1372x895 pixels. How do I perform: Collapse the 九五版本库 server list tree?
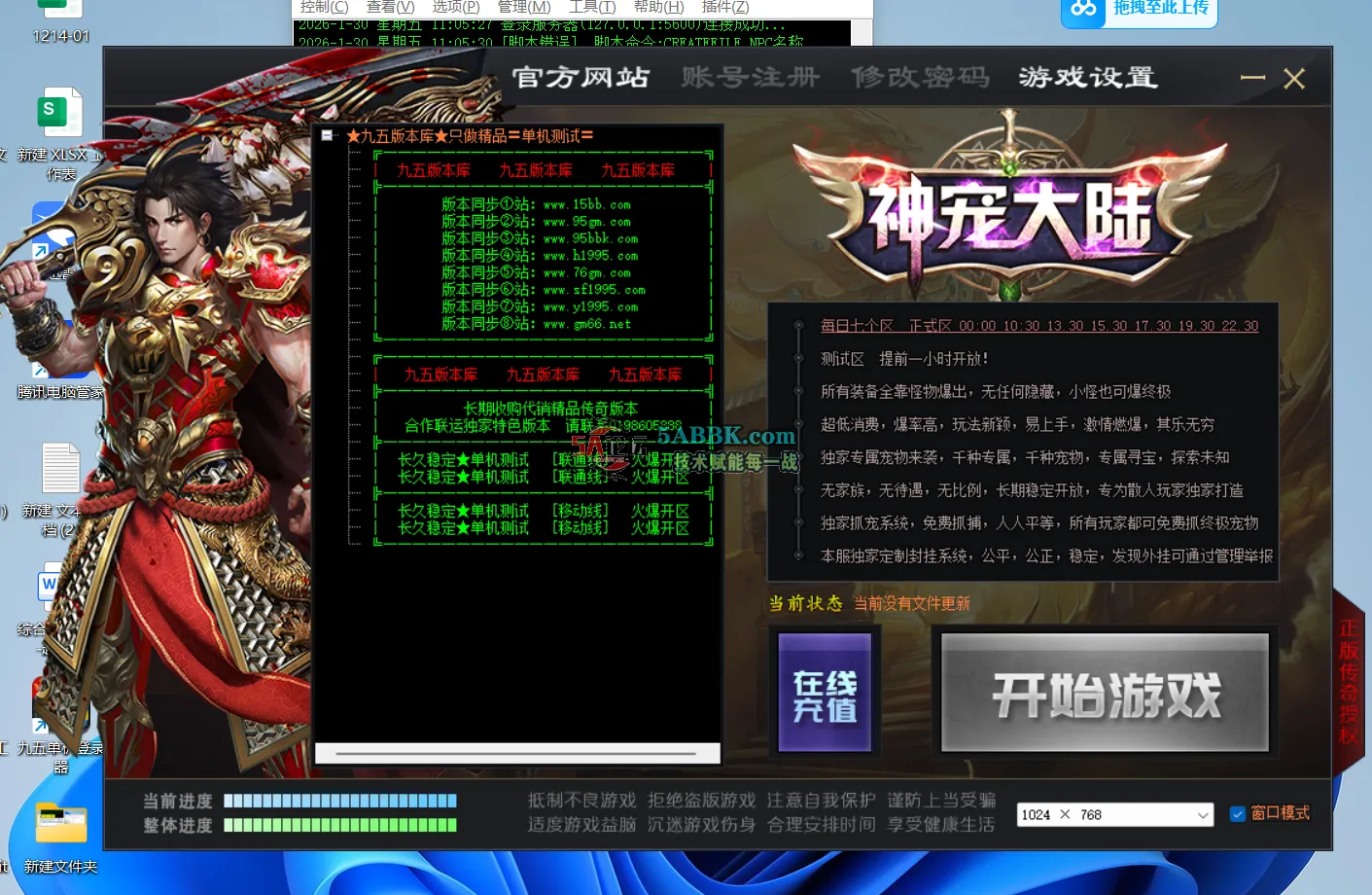pos(328,135)
